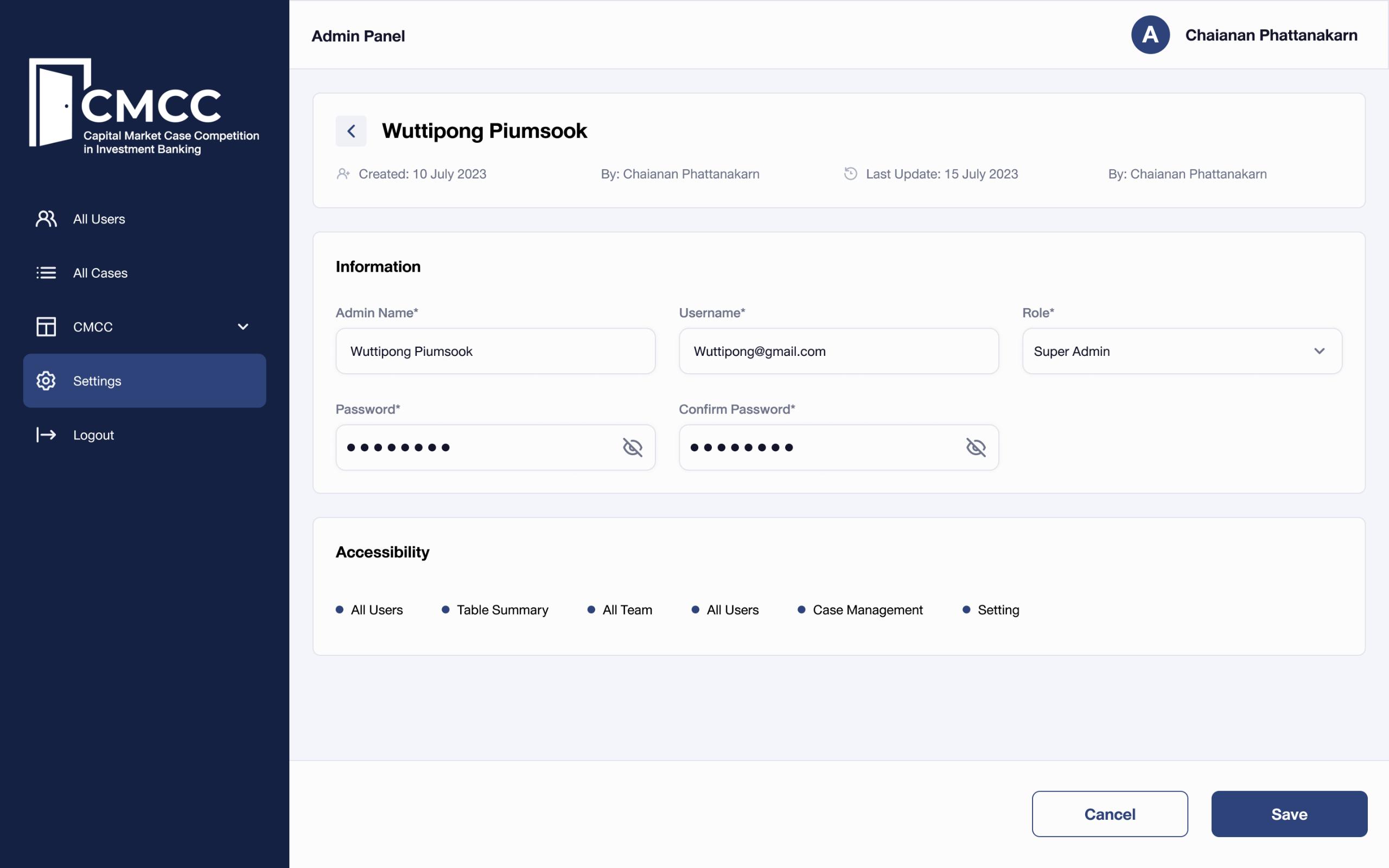Click the admin profile icon top-right
Screen dimensions: 1389x868
coord(1151,34)
